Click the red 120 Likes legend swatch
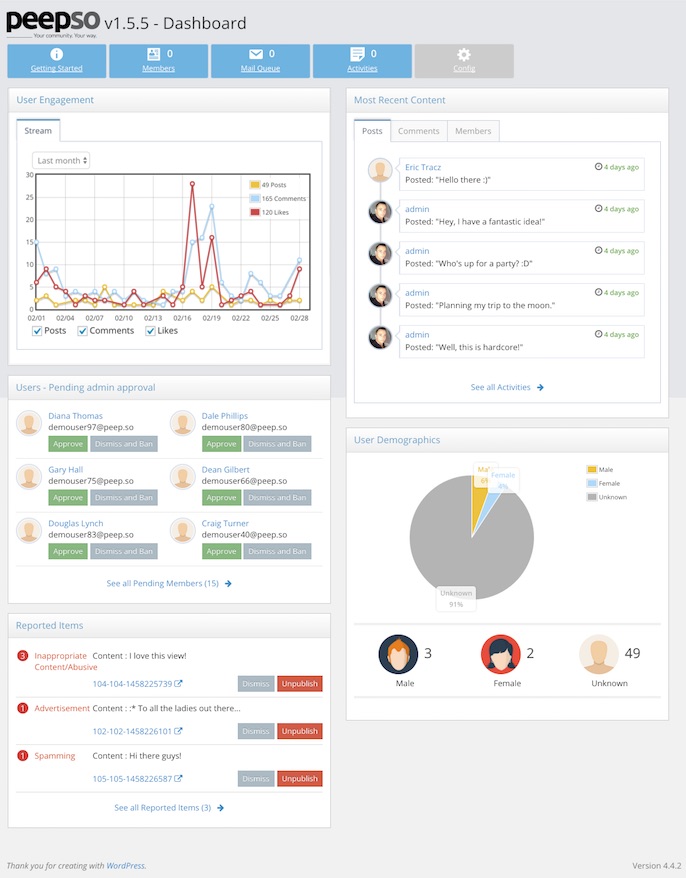 pyautogui.click(x=255, y=212)
